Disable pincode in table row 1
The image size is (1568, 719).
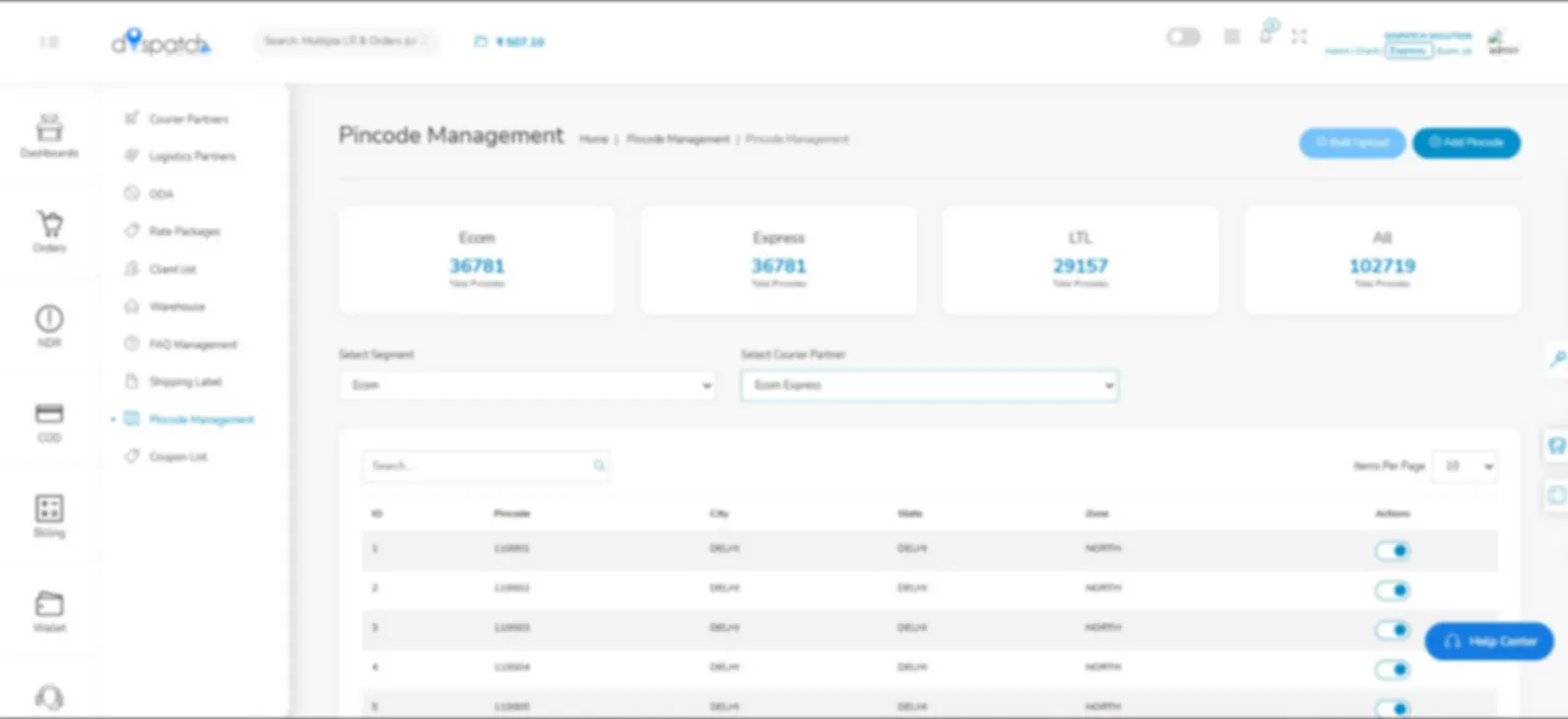tap(1392, 551)
